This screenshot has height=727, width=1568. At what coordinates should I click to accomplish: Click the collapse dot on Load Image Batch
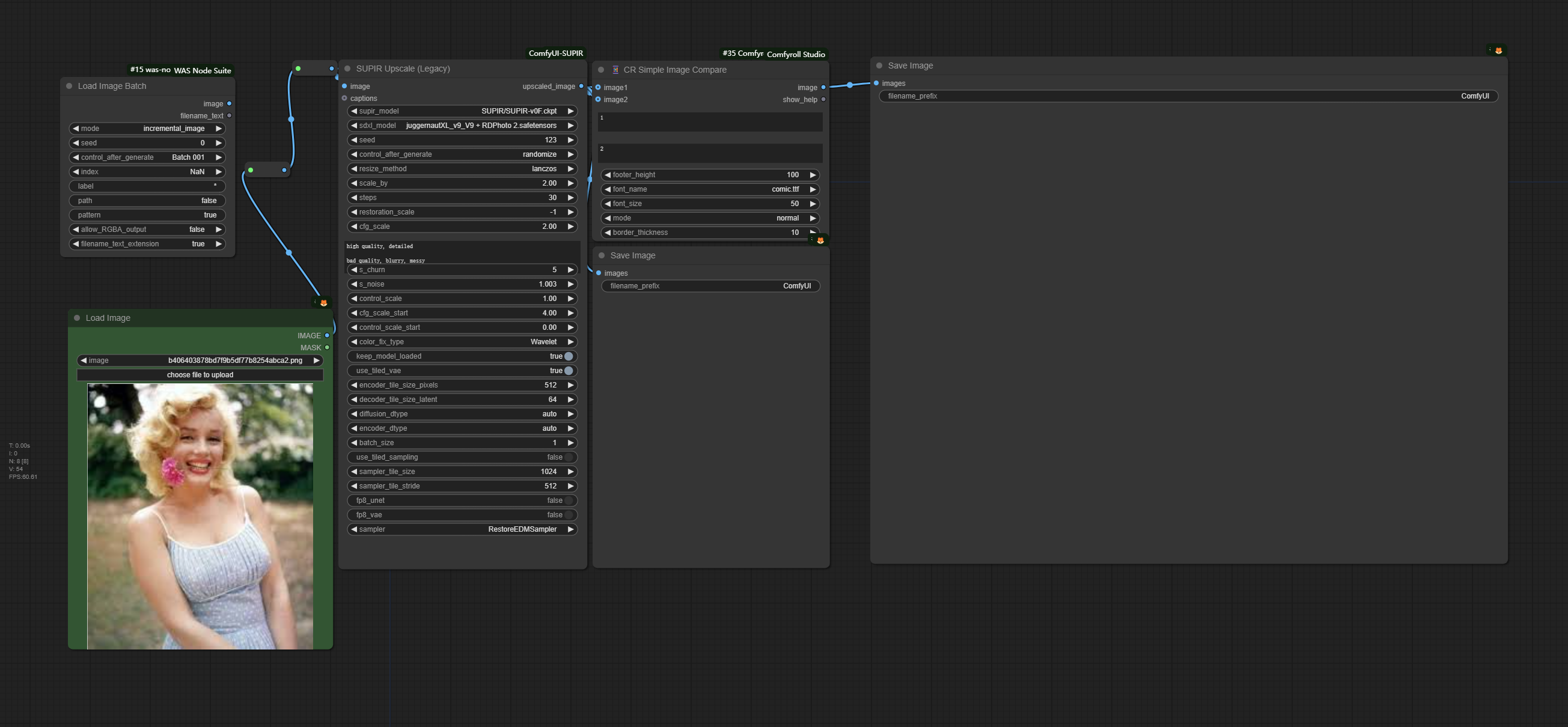[69, 87]
